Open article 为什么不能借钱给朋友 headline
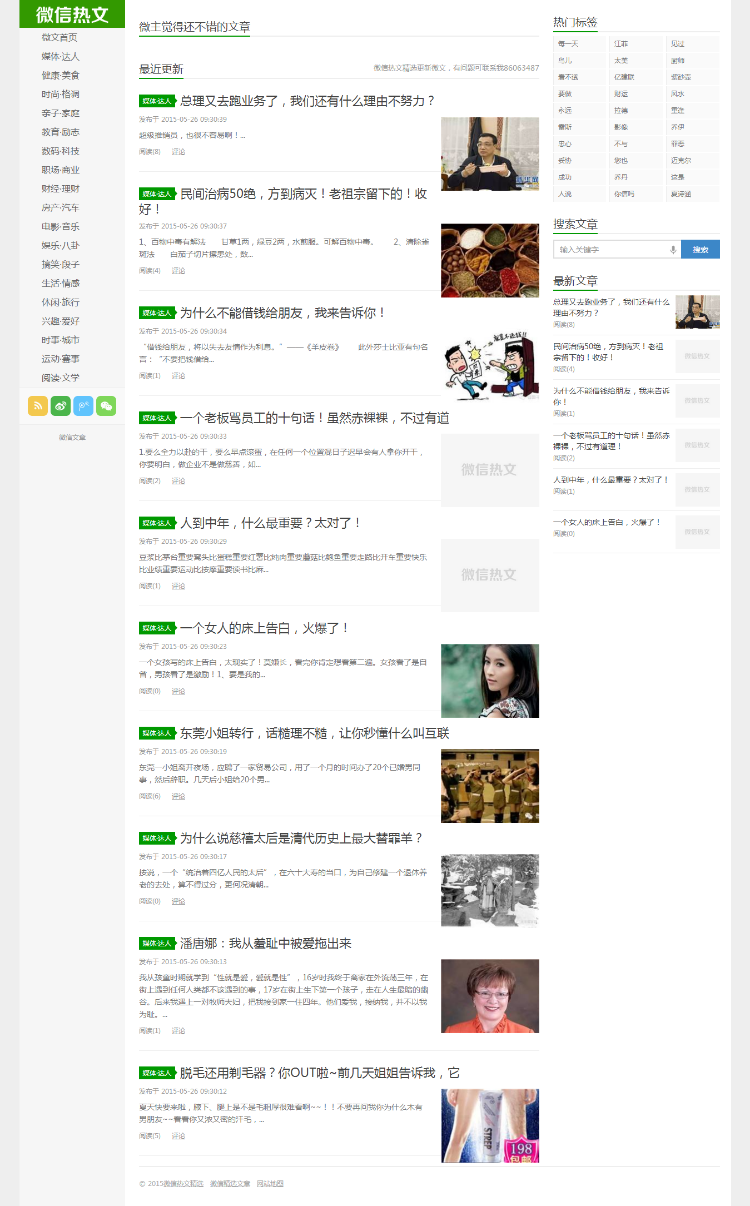 pos(283,313)
